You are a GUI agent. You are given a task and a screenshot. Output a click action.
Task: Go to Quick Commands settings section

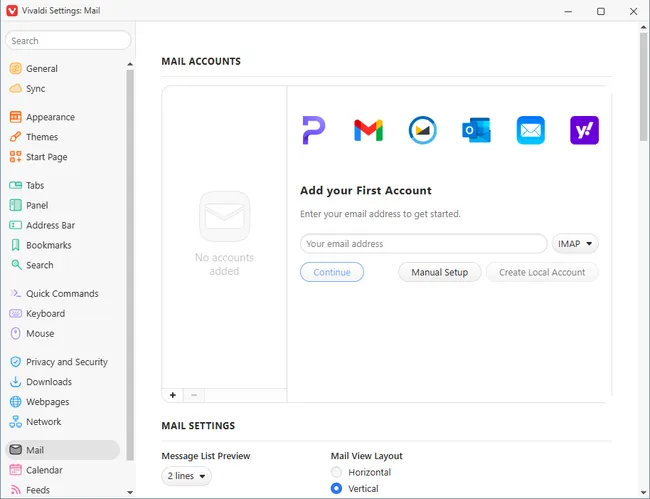(x=62, y=294)
